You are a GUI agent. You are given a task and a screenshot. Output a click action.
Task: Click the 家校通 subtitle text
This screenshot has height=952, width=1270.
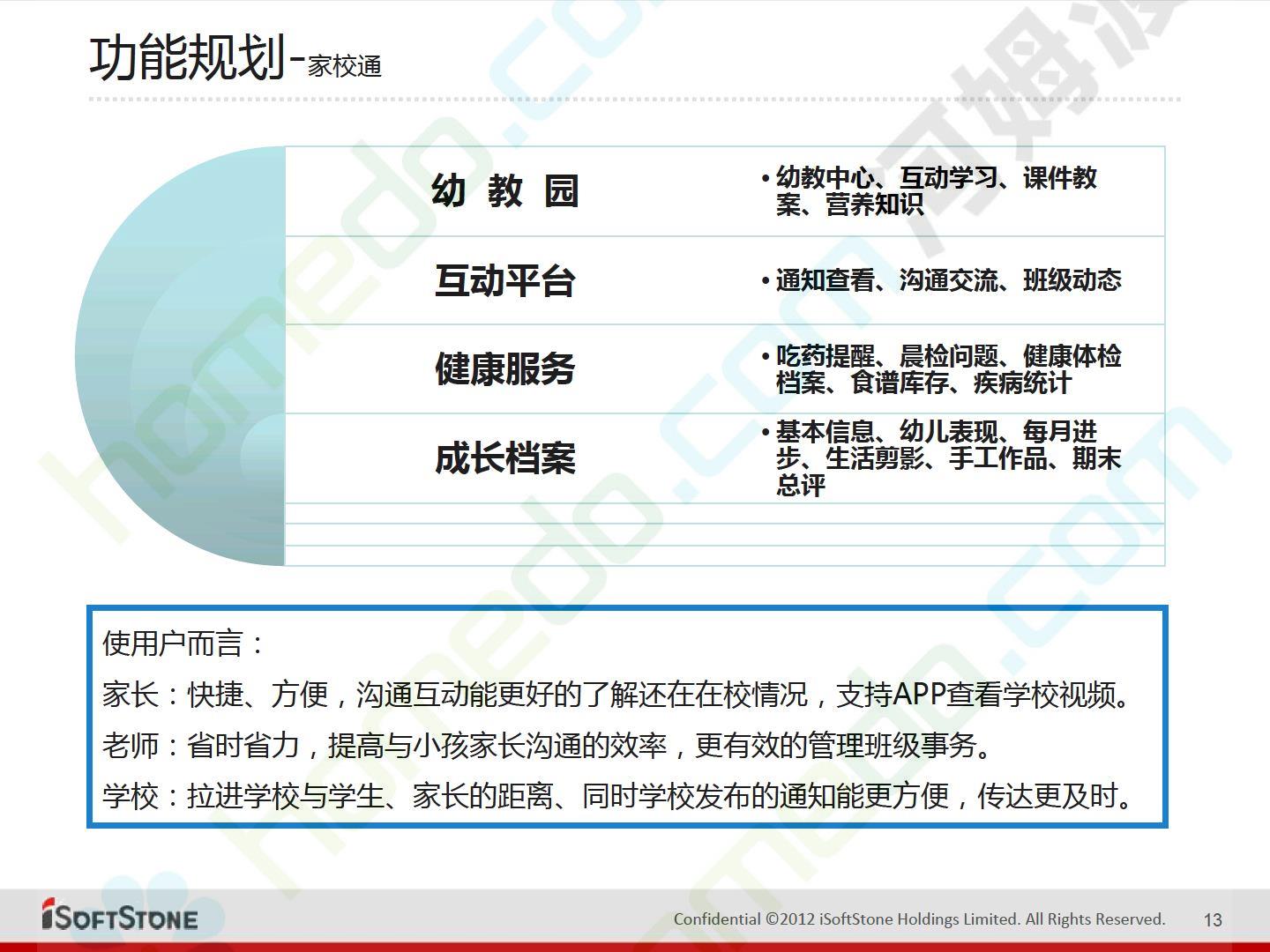[x=345, y=67]
